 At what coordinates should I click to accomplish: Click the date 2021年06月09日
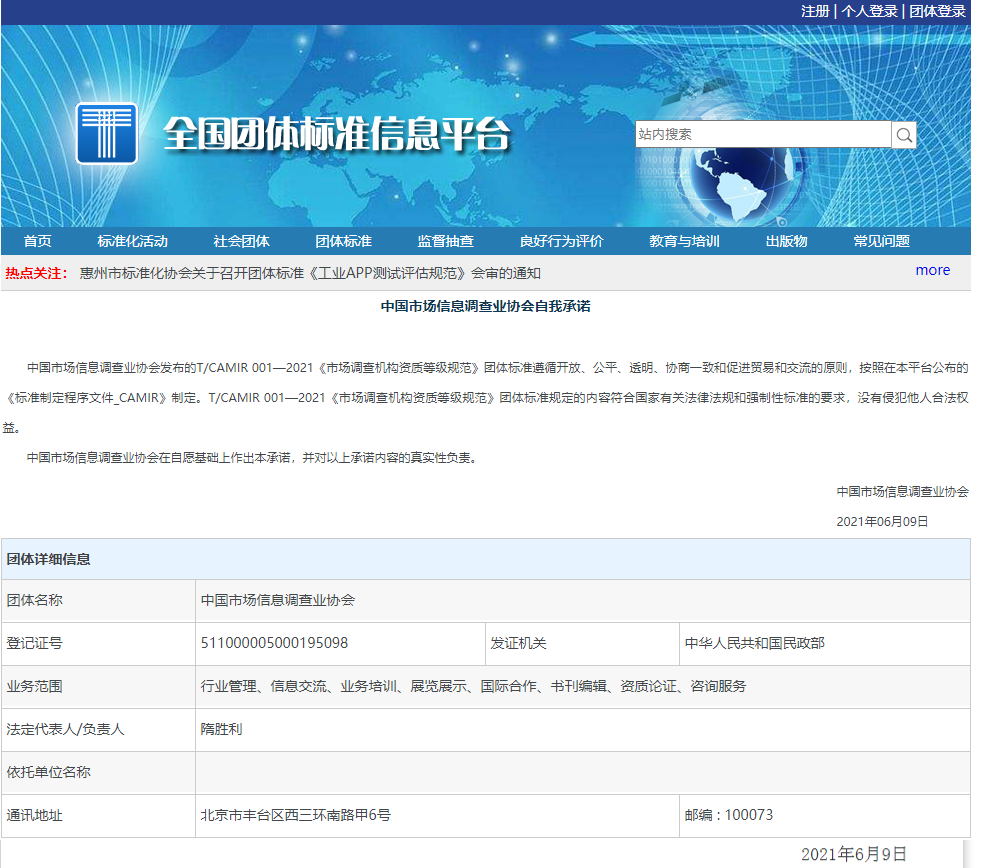pyautogui.click(x=882, y=522)
